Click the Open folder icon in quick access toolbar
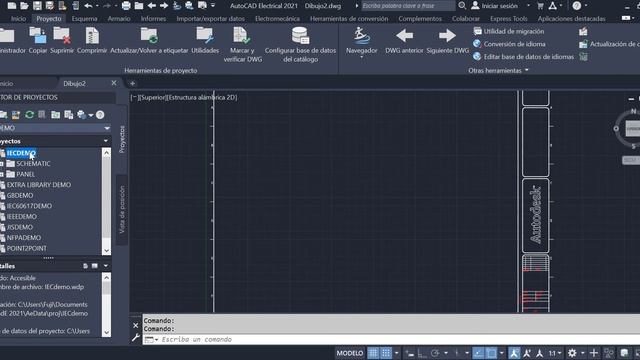This screenshot has height=360, width=640. tap(24, 6)
